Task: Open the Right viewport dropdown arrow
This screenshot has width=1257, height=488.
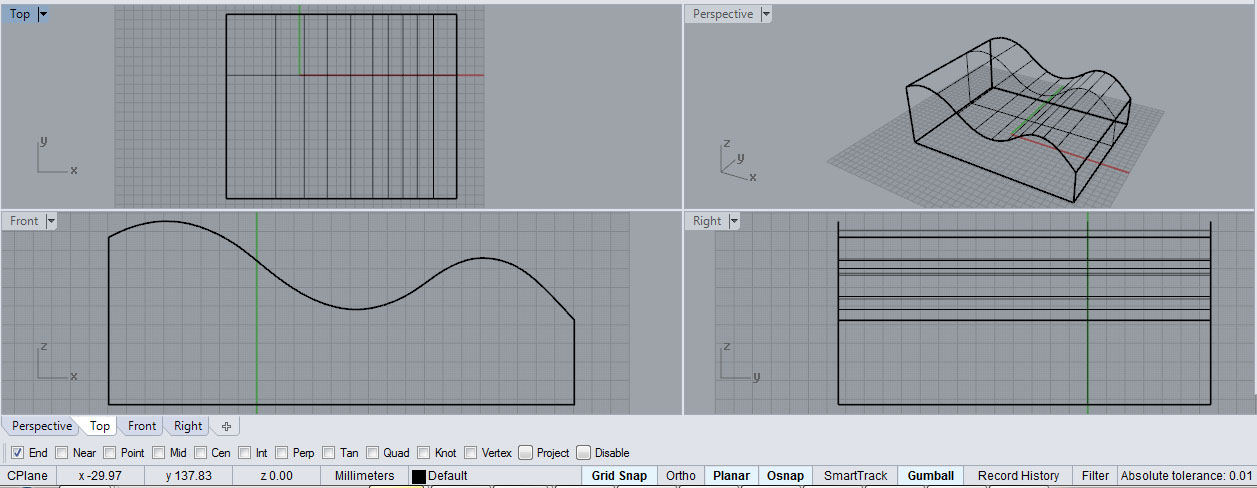Action: click(733, 221)
